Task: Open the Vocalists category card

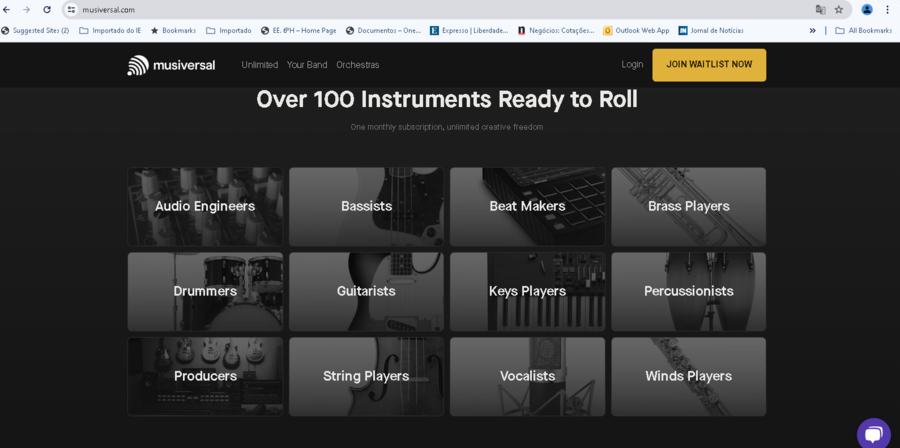Action: 527,376
